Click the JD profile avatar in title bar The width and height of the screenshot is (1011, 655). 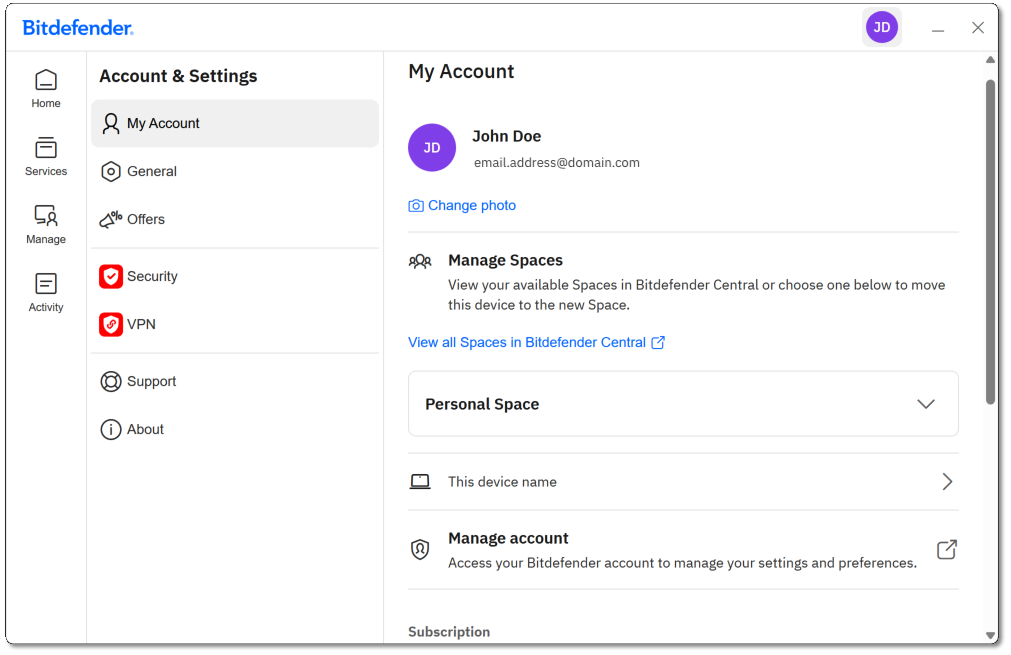pos(881,28)
